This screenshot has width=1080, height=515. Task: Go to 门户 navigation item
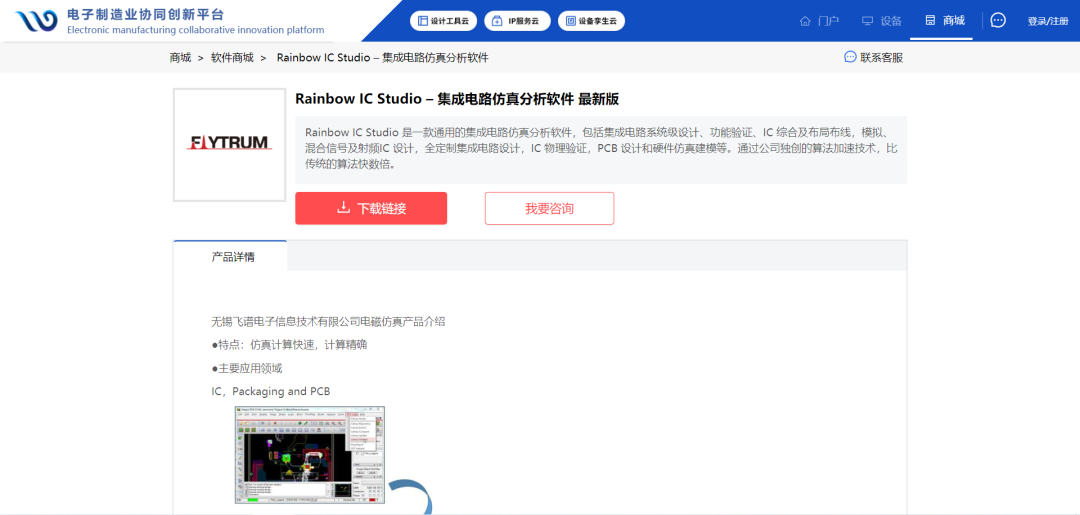click(819, 21)
